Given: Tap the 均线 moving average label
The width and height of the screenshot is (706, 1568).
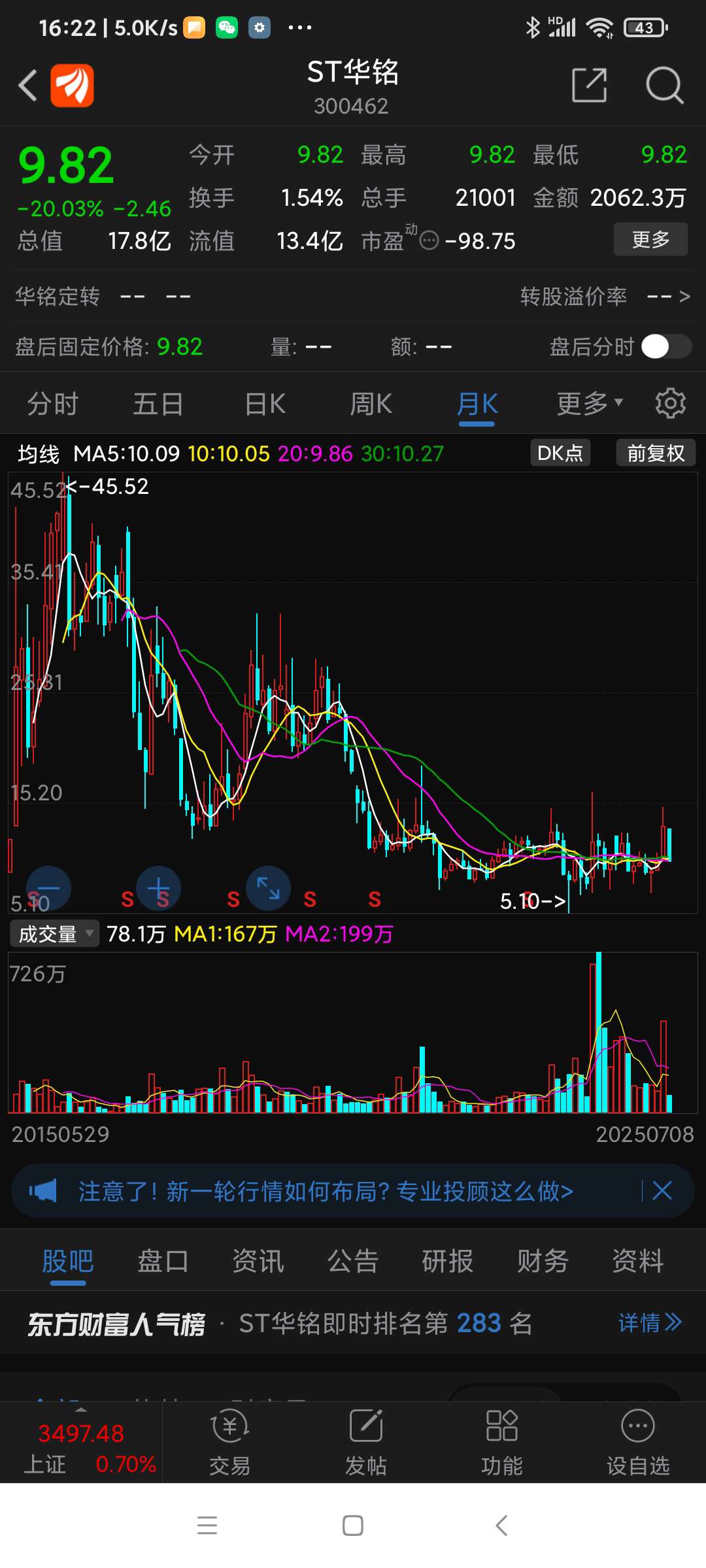Looking at the screenshot, I should [x=38, y=453].
